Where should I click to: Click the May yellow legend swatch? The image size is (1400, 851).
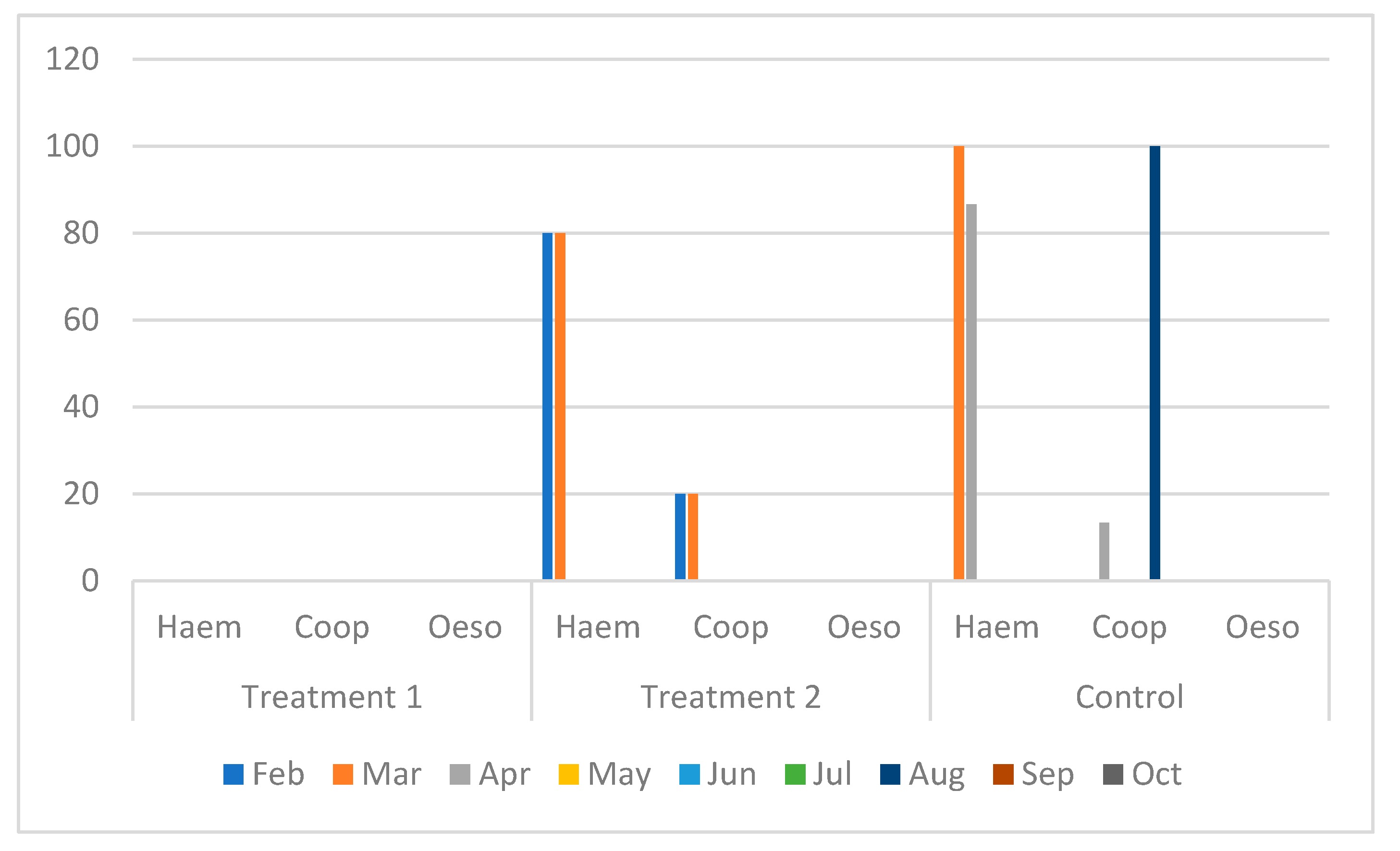tap(569, 774)
